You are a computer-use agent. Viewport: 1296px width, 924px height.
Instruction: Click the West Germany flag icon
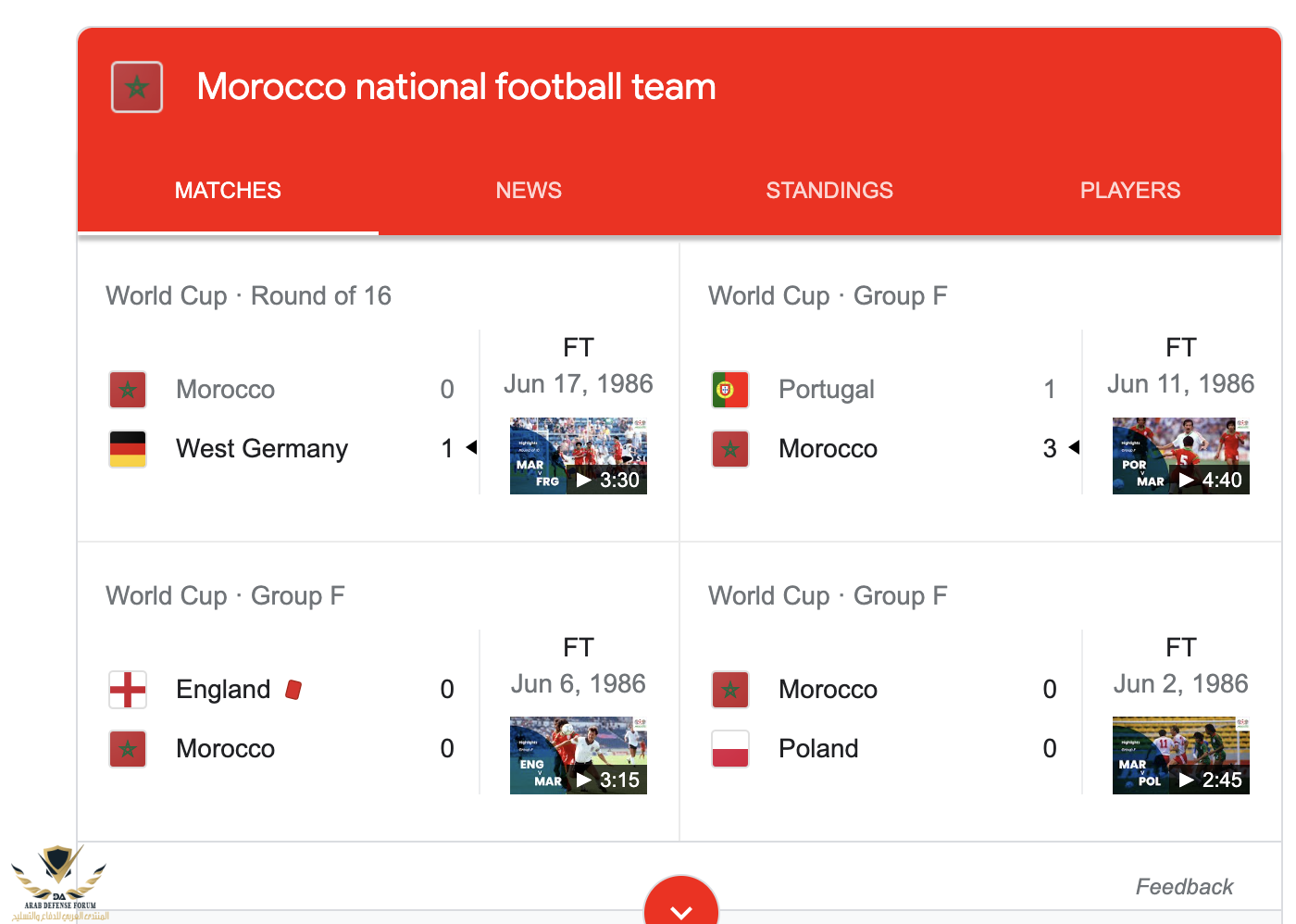pyautogui.click(x=128, y=449)
